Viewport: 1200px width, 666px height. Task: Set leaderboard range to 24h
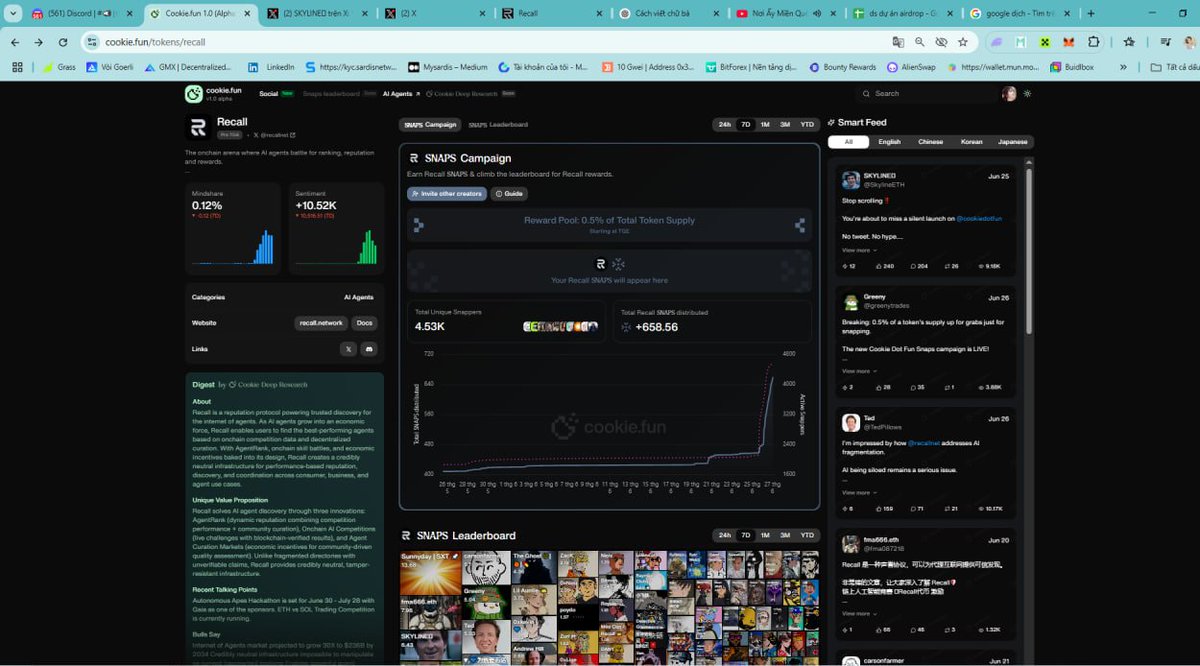(x=725, y=535)
